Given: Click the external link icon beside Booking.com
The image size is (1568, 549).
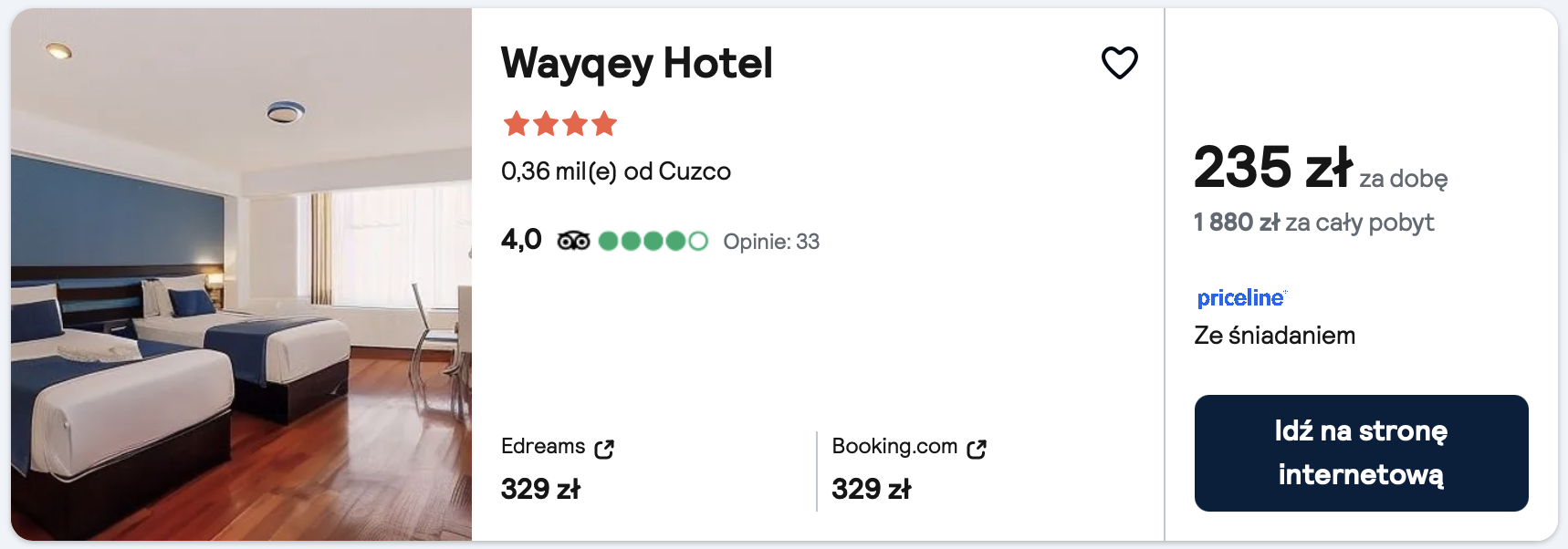Looking at the screenshot, I should pyautogui.click(x=977, y=449).
